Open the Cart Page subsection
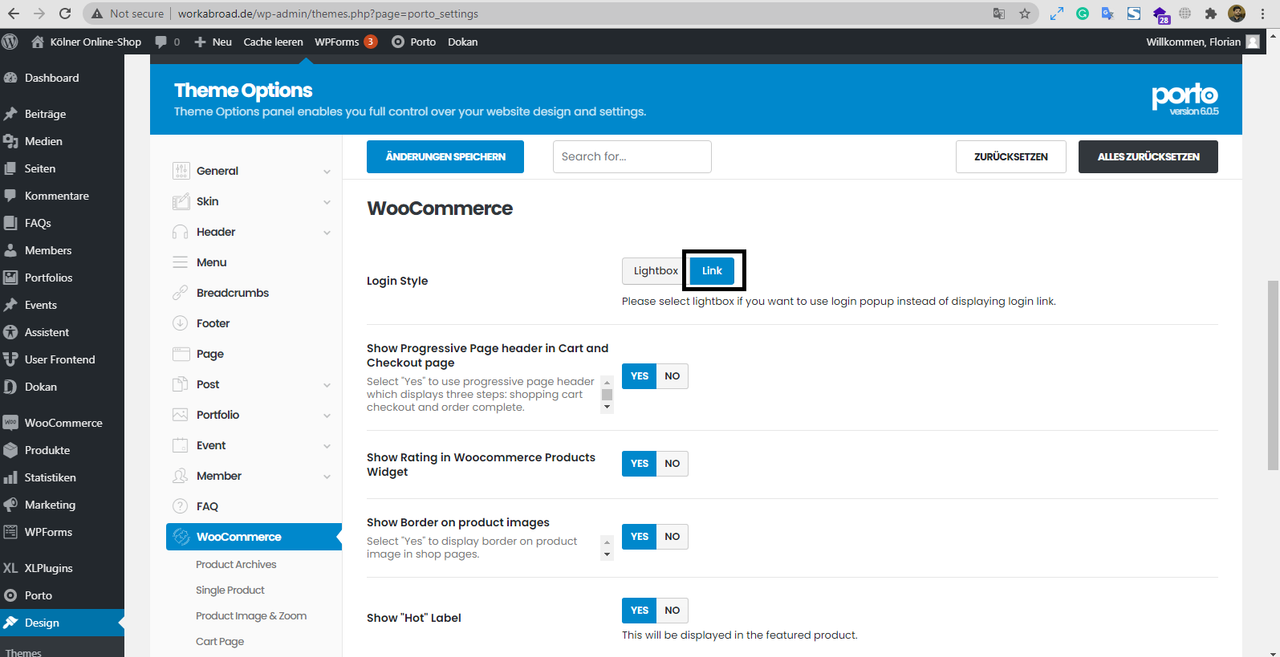Viewport: 1280px width, 657px height. (x=220, y=642)
